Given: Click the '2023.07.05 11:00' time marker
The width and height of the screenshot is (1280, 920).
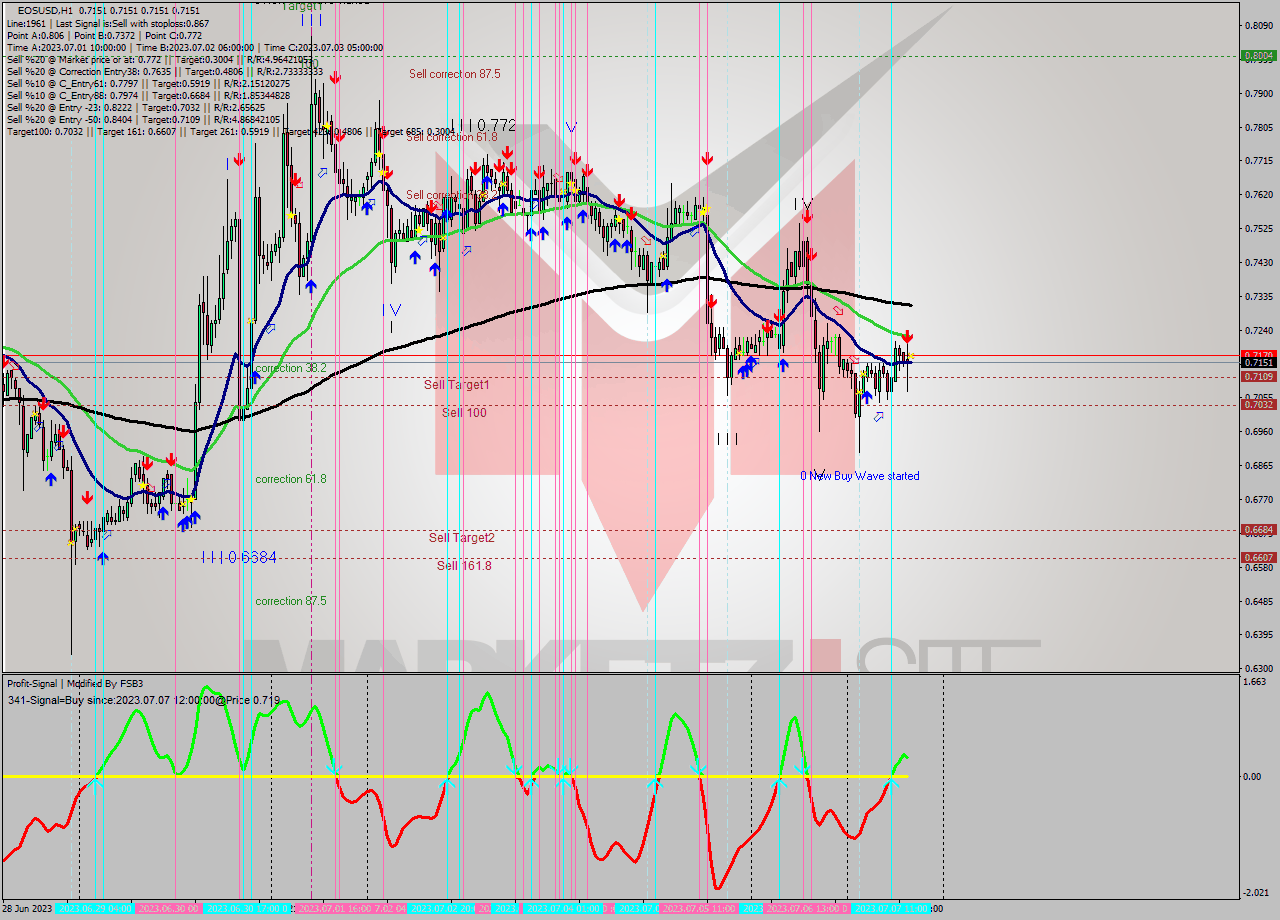Looking at the screenshot, I should (x=698, y=908).
